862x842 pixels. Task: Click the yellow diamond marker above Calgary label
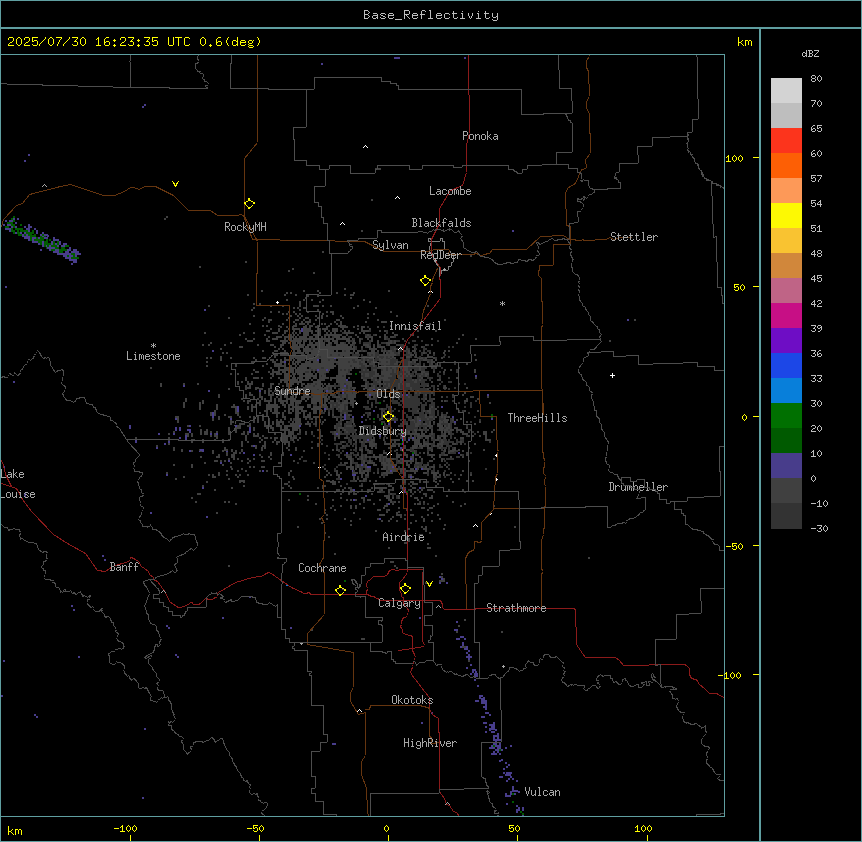point(405,589)
